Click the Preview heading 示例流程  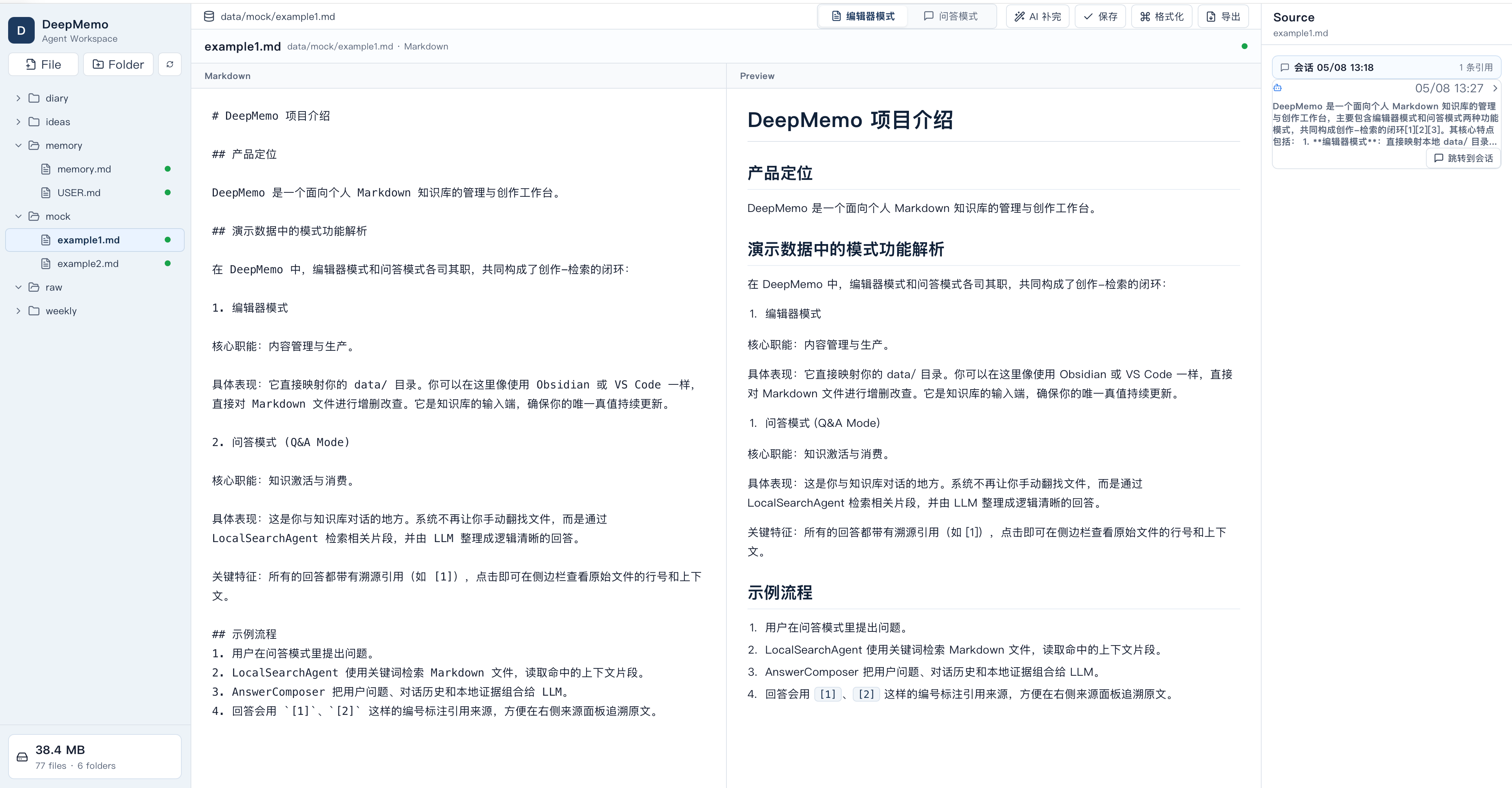tap(780, 593)
